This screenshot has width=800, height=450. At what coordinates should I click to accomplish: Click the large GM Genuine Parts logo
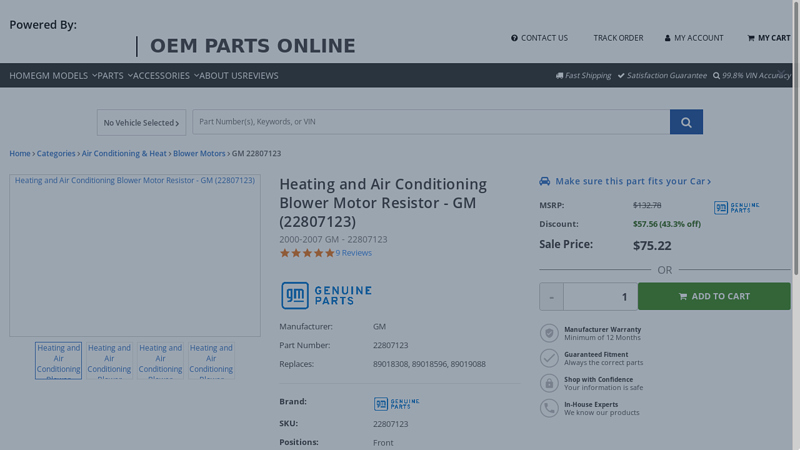point(326,295)
